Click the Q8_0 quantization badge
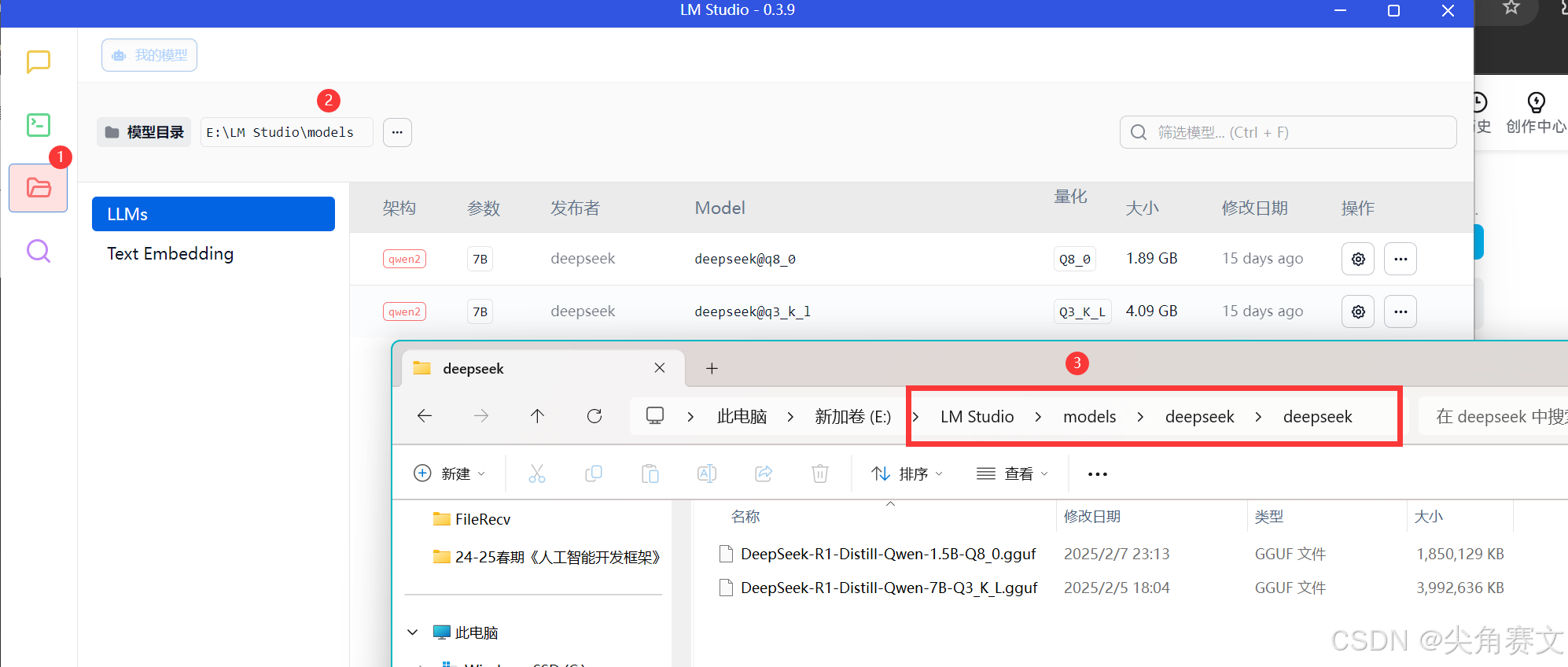This screenshot has height=667, width=1568. coord(1074,259)
